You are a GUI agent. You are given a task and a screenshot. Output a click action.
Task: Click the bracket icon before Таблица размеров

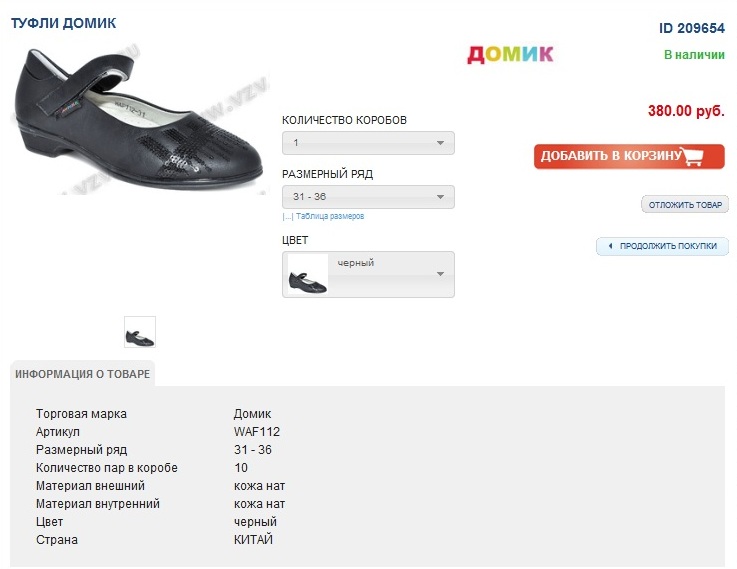click(287, 216)
